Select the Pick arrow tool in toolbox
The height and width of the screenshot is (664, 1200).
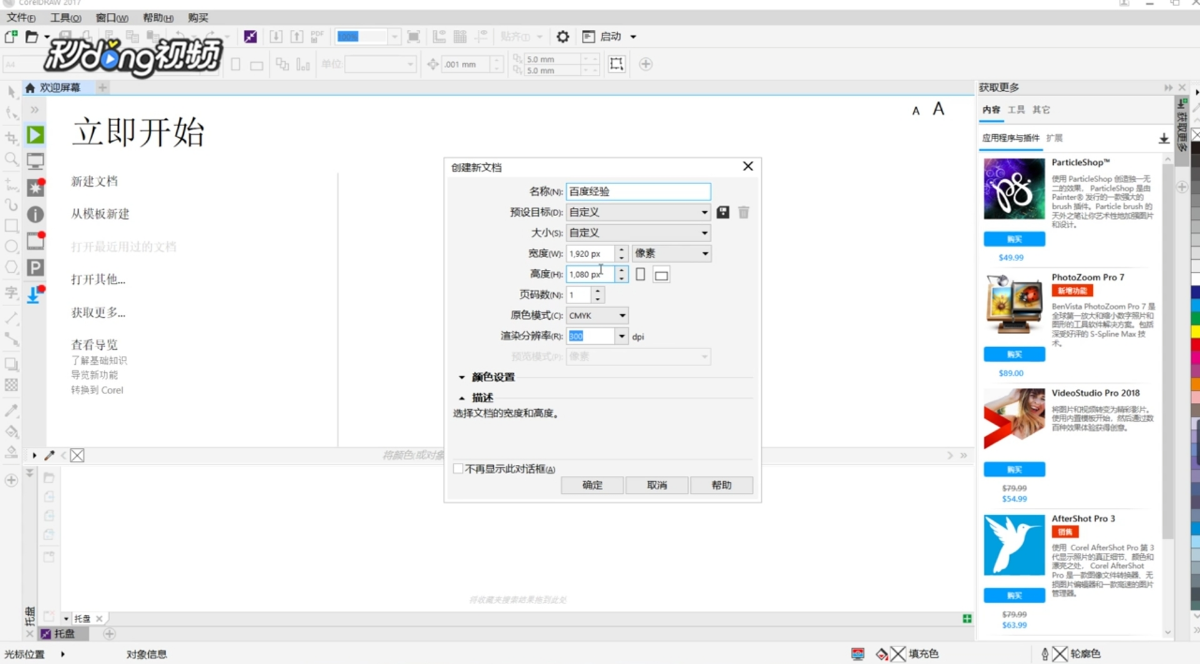click(11, 92)
